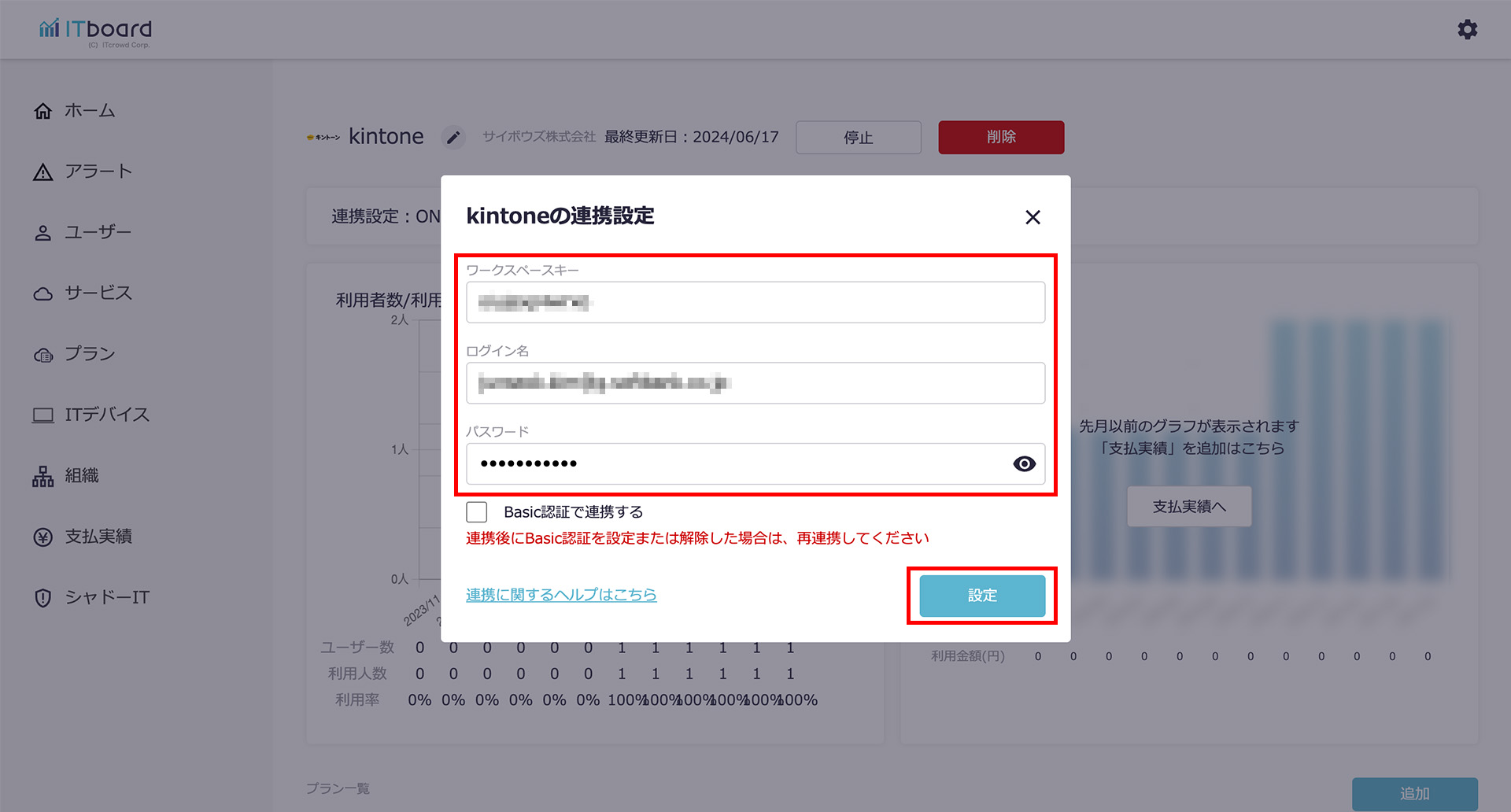Select the home icon in sidebar
Viewport: 1511px width, 812px height.
click(43, 111)
